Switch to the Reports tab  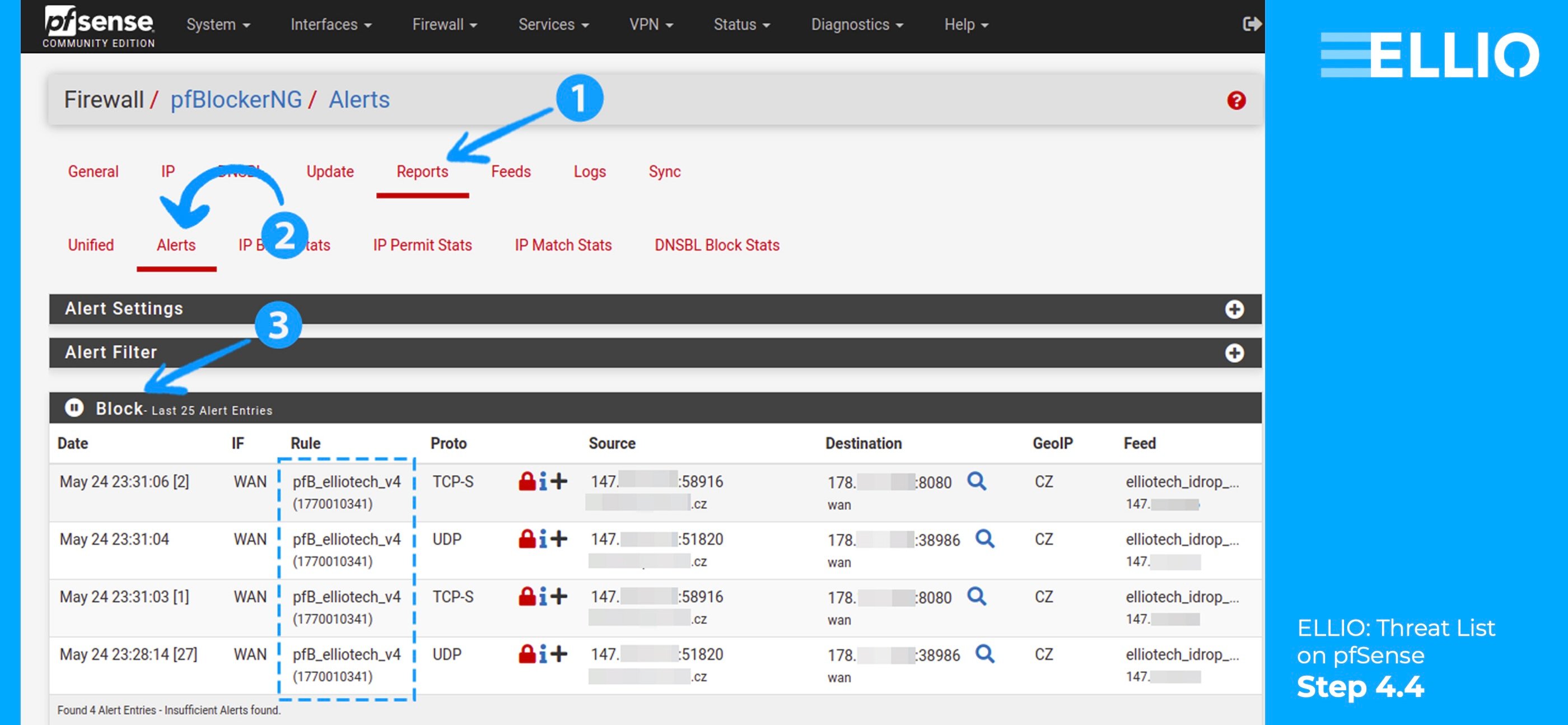pos(423,172)
